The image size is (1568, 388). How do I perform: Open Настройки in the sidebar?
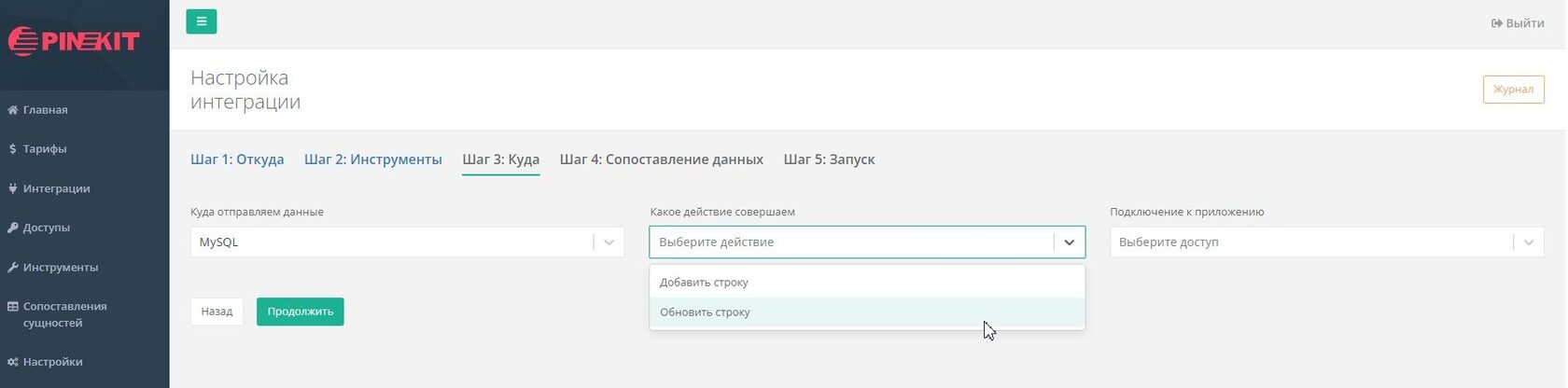pyautogui.click(x=52, y=362)
